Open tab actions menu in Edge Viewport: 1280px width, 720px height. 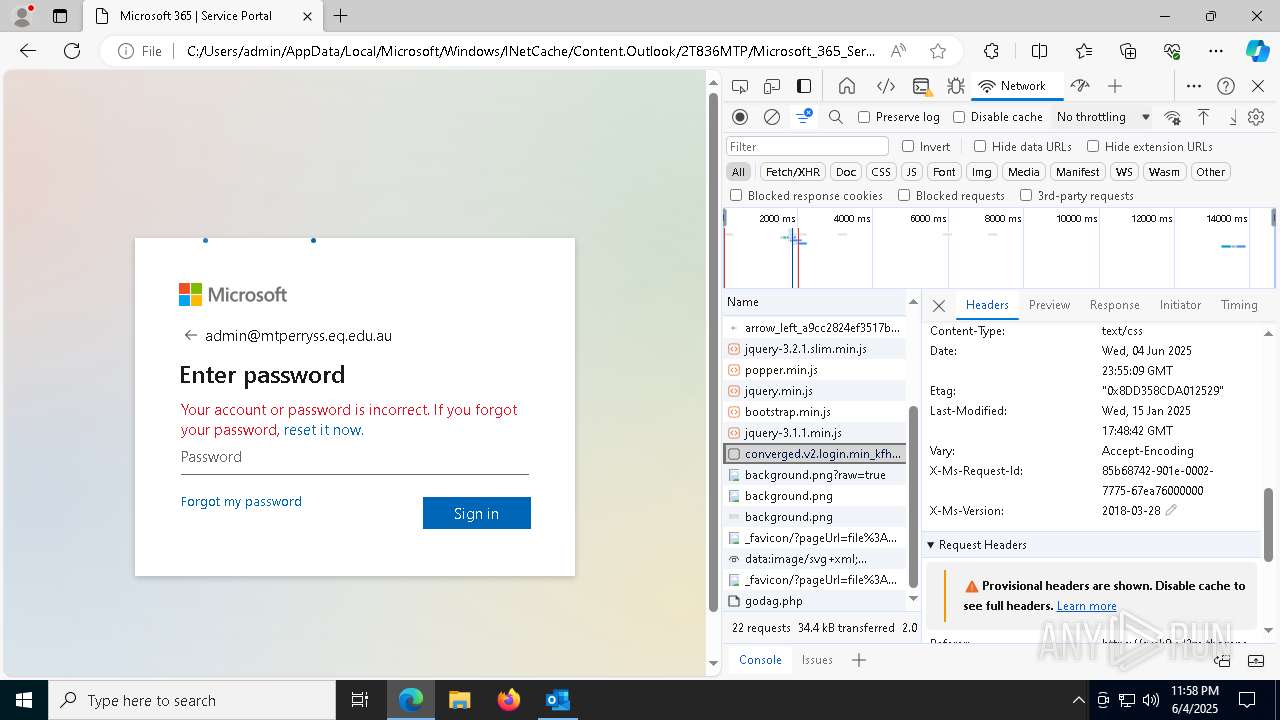pyautogui.click(x=60, y=16)
